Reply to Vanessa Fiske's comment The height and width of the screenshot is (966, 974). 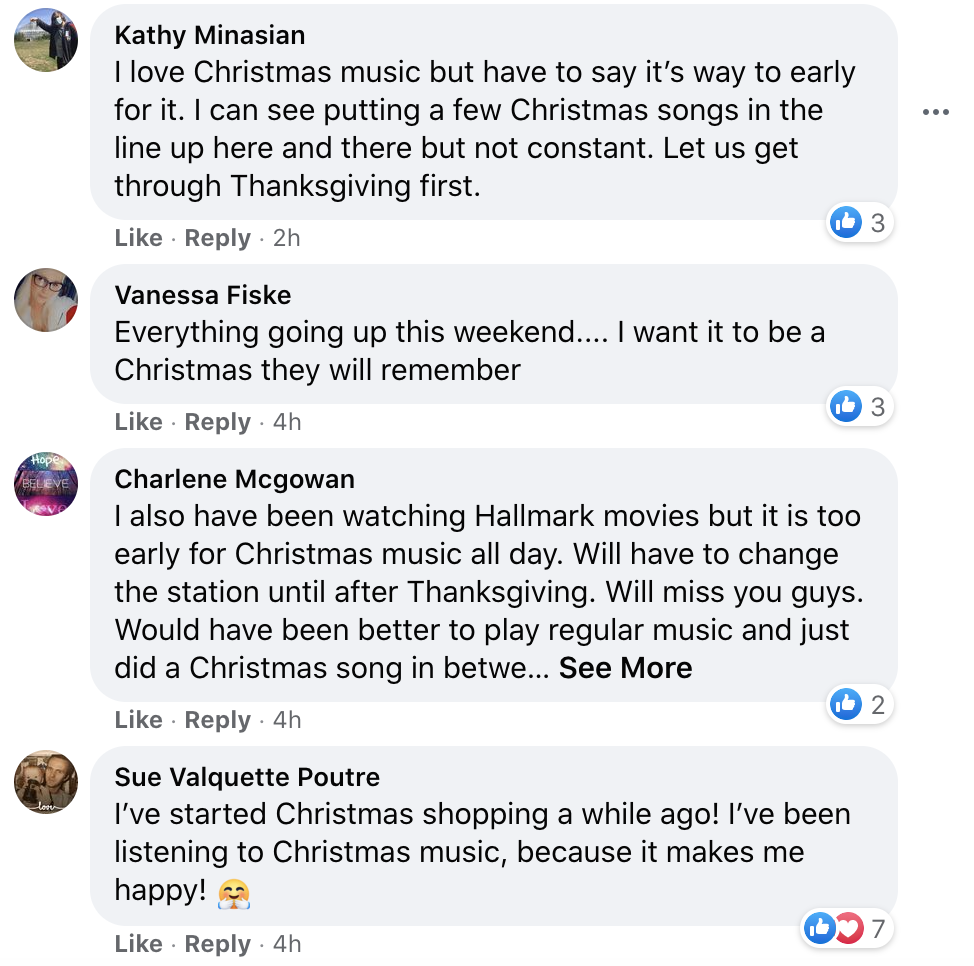click(x=217, y=422)
